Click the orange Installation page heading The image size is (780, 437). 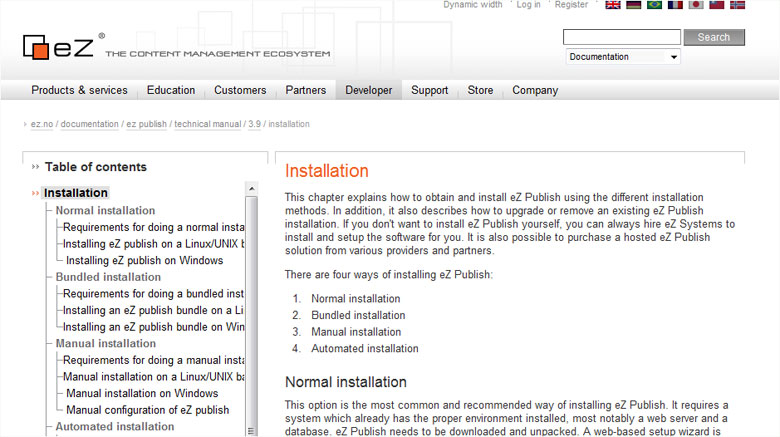click(327, 171)
